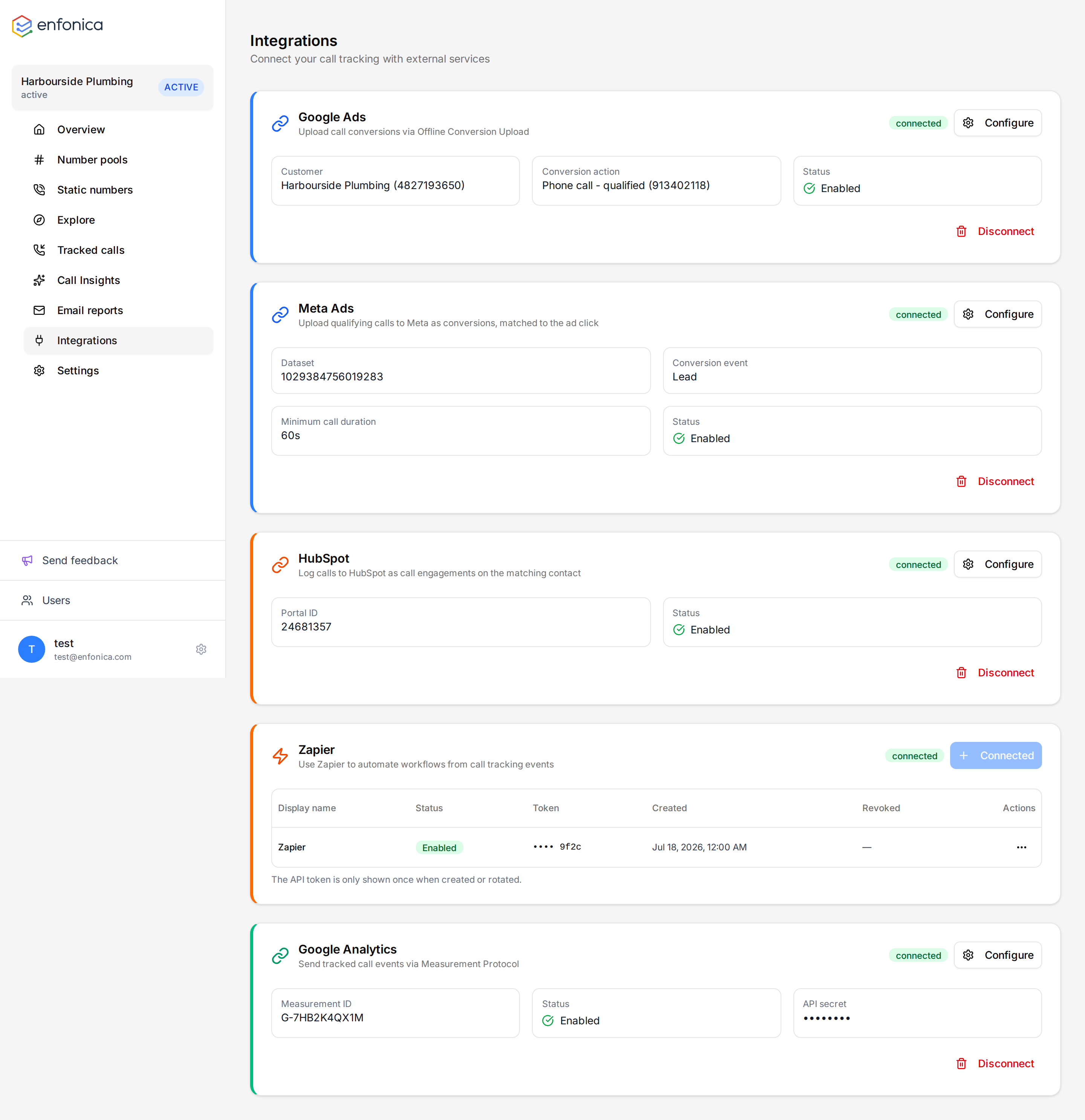Screen dimensions: 1085x1120
Task: Disconnect Google Ads
Action: 995,232
